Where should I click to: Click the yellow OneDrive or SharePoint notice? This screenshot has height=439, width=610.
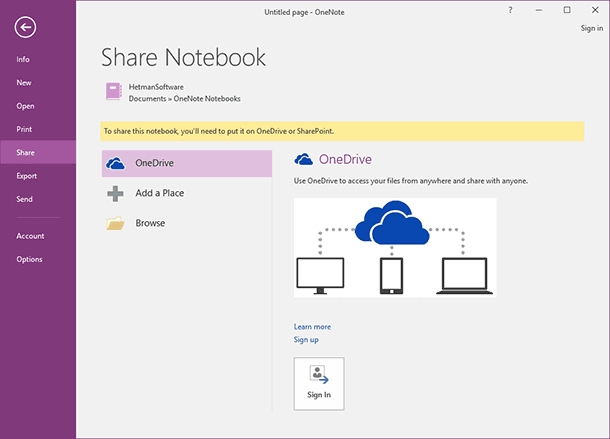342,131
